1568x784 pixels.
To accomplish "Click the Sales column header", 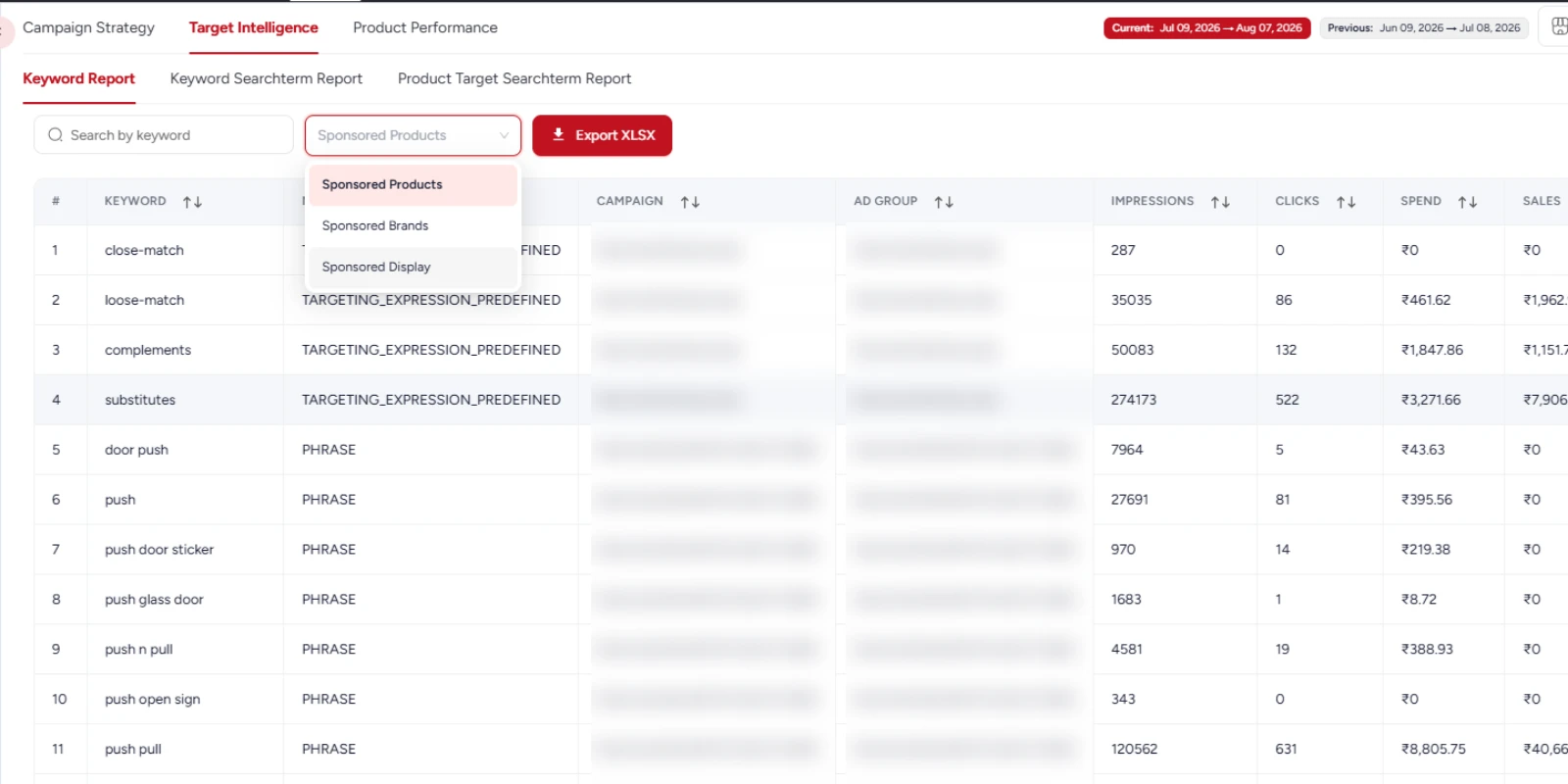I will tap(1541, 201).
